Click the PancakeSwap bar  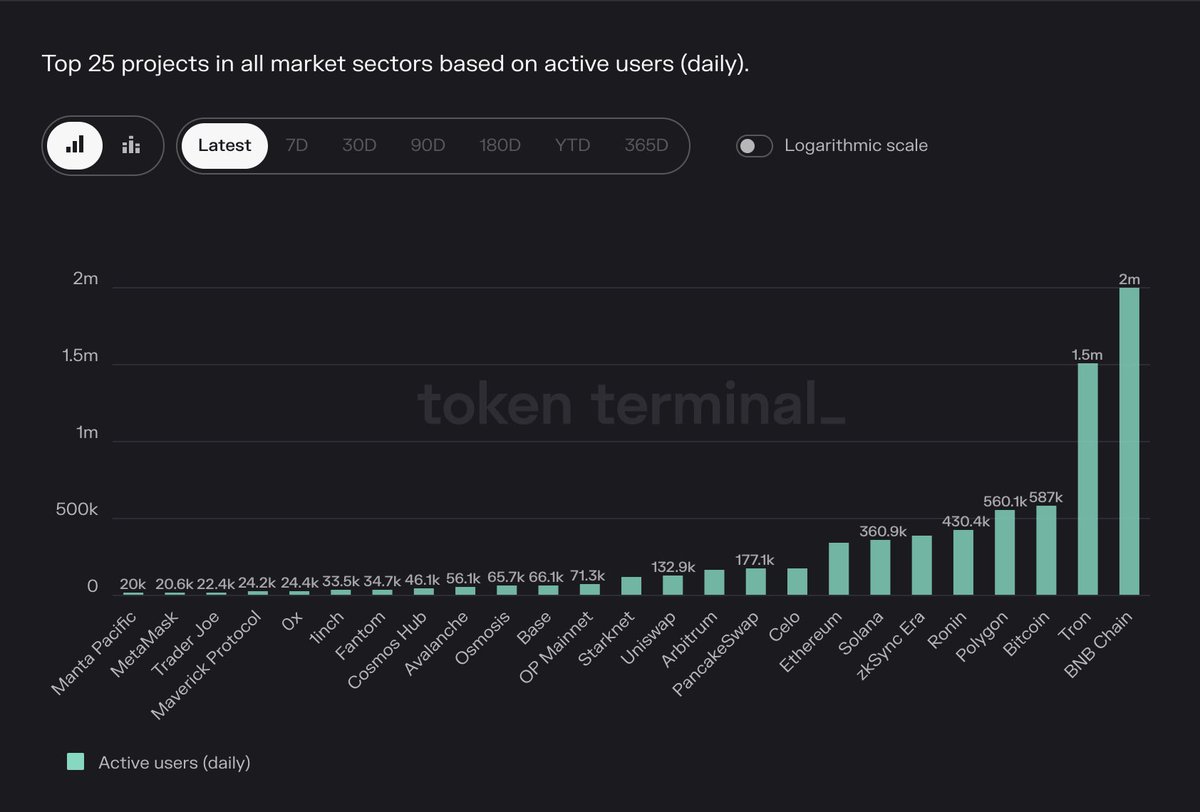[755, 581]
